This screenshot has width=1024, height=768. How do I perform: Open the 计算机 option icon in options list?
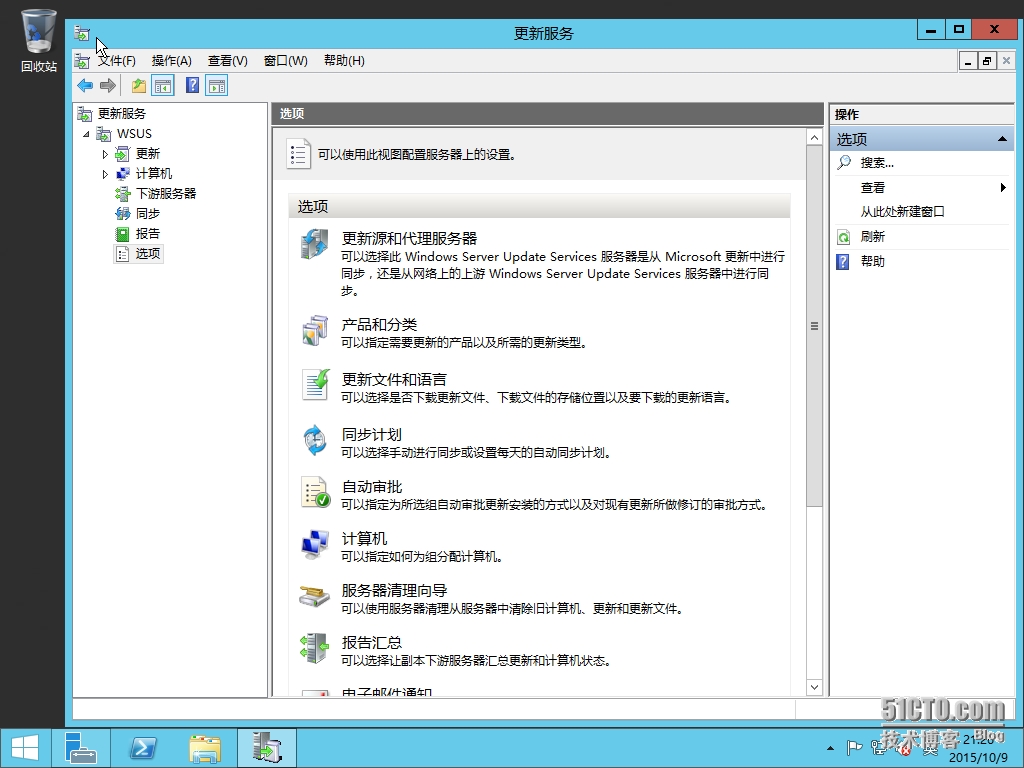coord(315,544)
